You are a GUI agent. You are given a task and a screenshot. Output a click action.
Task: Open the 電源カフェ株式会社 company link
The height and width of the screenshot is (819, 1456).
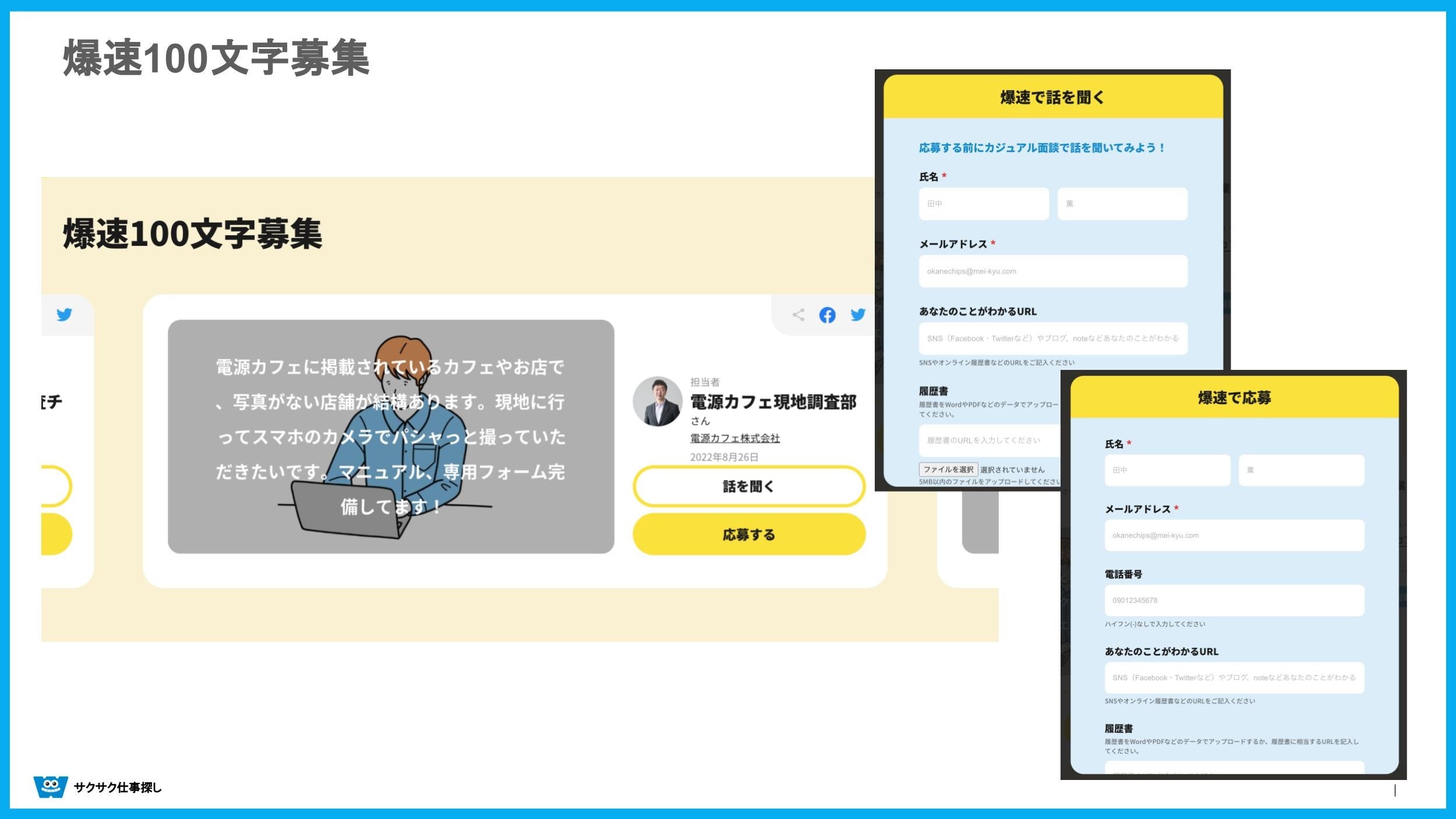pyautogui.click(x=735, y=438)
